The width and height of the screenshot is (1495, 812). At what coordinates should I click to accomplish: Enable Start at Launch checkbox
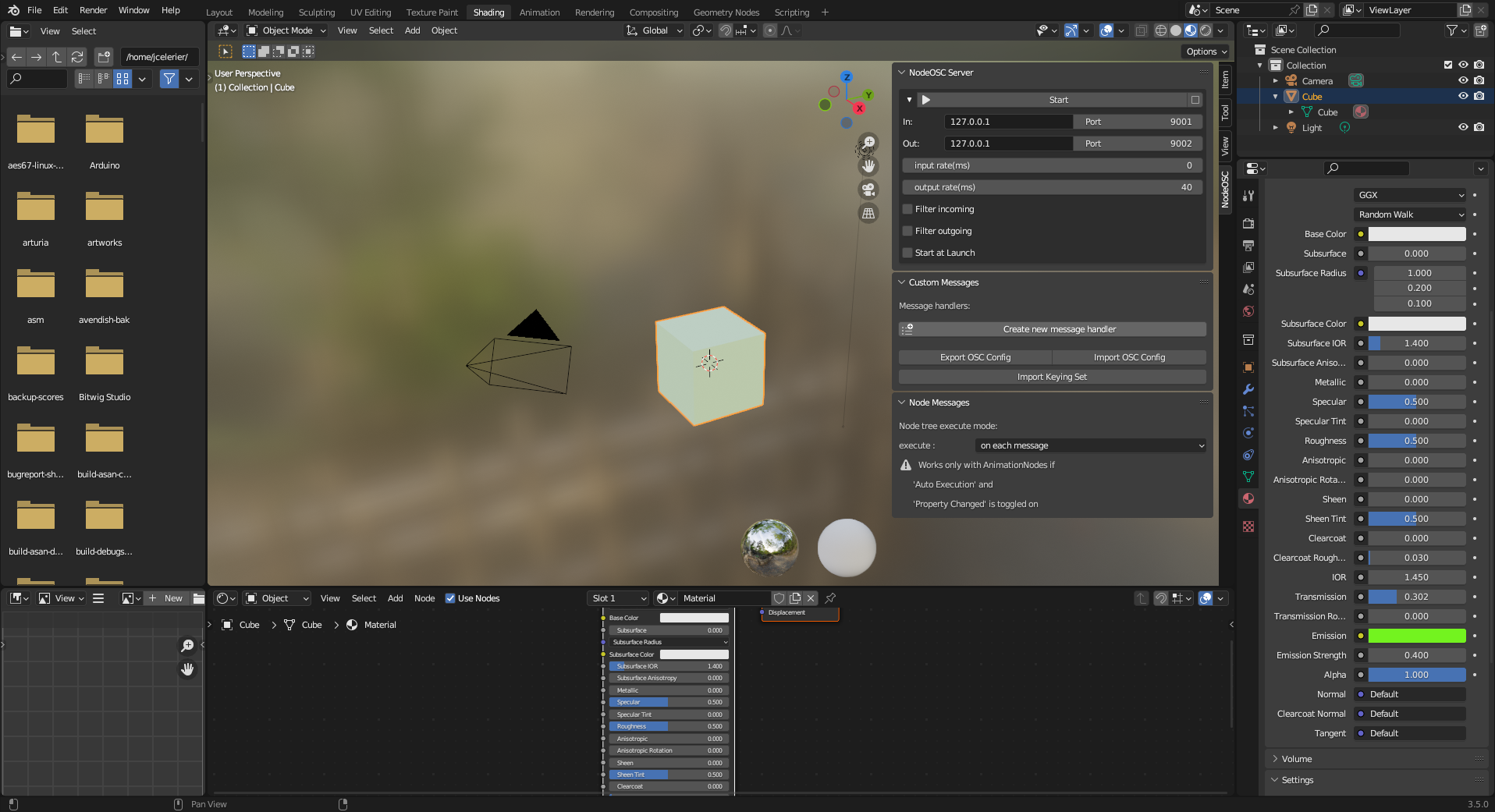click(x=907, y=253)
